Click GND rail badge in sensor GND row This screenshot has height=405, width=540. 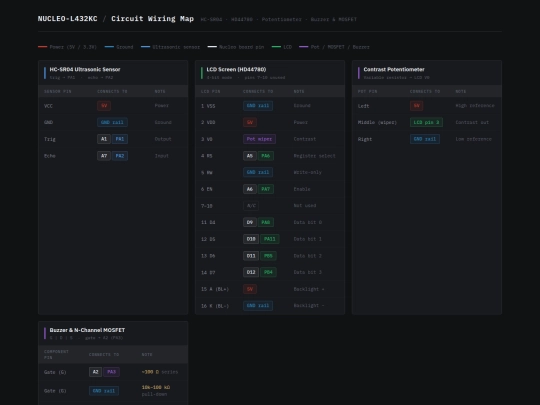click(112, 122)
